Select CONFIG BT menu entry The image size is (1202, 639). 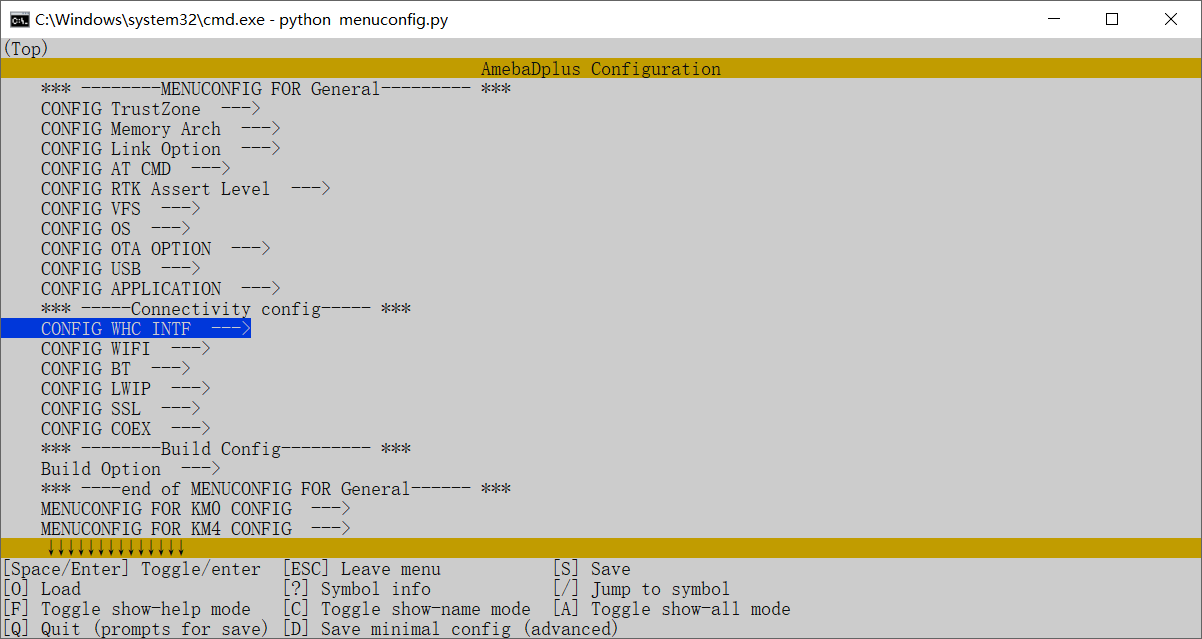[x=115, y=369]
